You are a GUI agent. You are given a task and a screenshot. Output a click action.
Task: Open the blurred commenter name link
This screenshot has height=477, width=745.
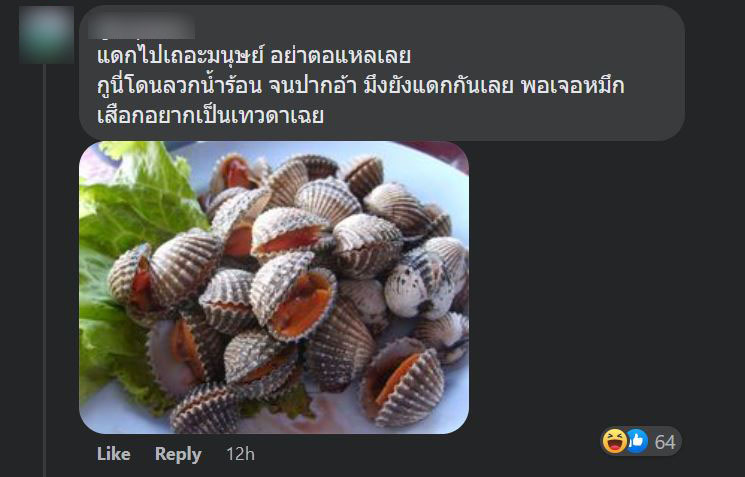142,26
